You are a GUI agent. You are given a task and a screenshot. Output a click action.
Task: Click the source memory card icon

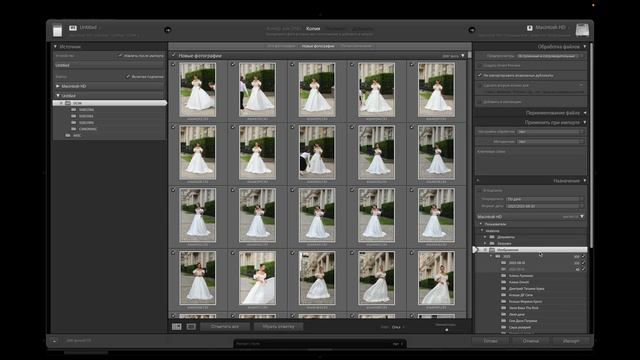(x=58, y=30)
